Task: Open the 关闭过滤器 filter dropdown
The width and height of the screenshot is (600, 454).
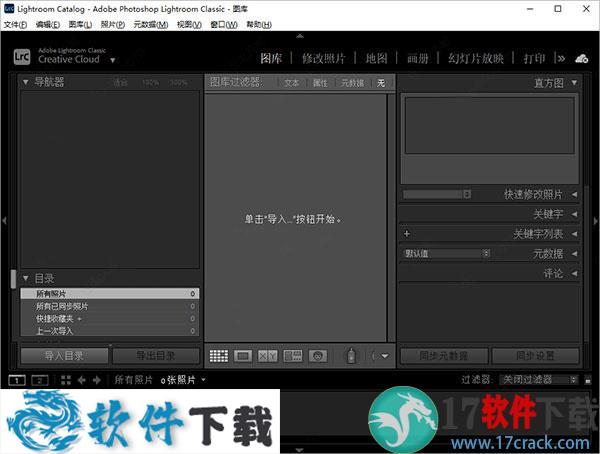Action: (x=539, y=380)
